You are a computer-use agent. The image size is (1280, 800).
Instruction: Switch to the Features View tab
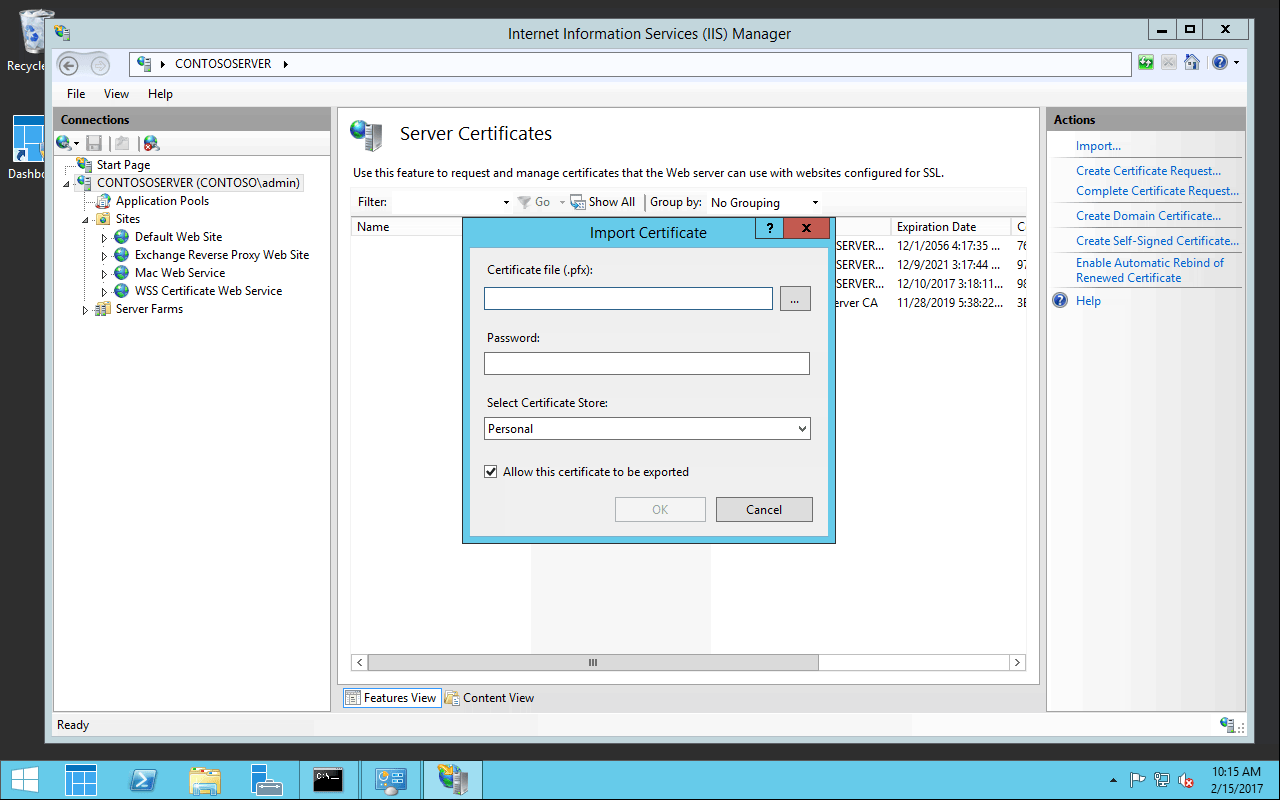[391, 698]
